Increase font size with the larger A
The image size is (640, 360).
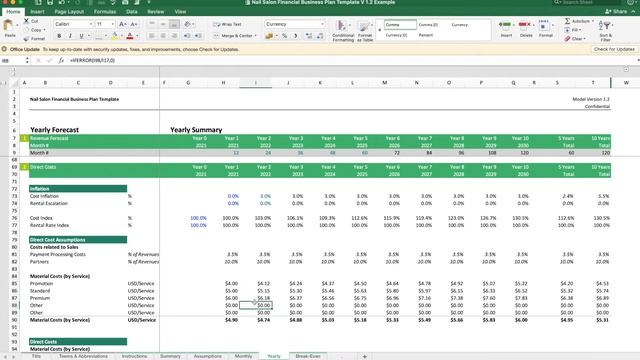122,24
